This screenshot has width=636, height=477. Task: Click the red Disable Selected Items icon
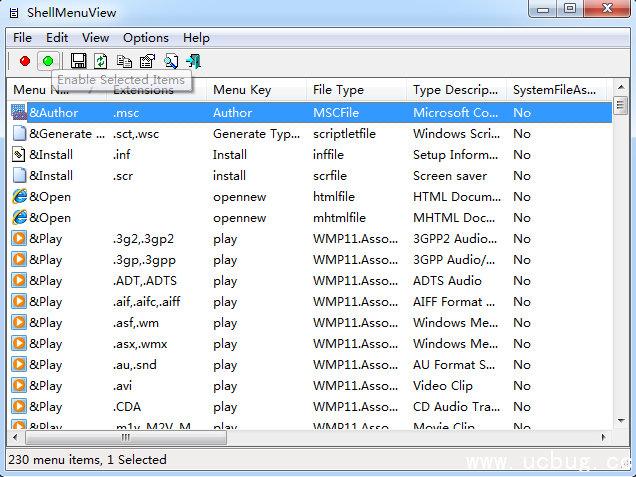(25, 61)
